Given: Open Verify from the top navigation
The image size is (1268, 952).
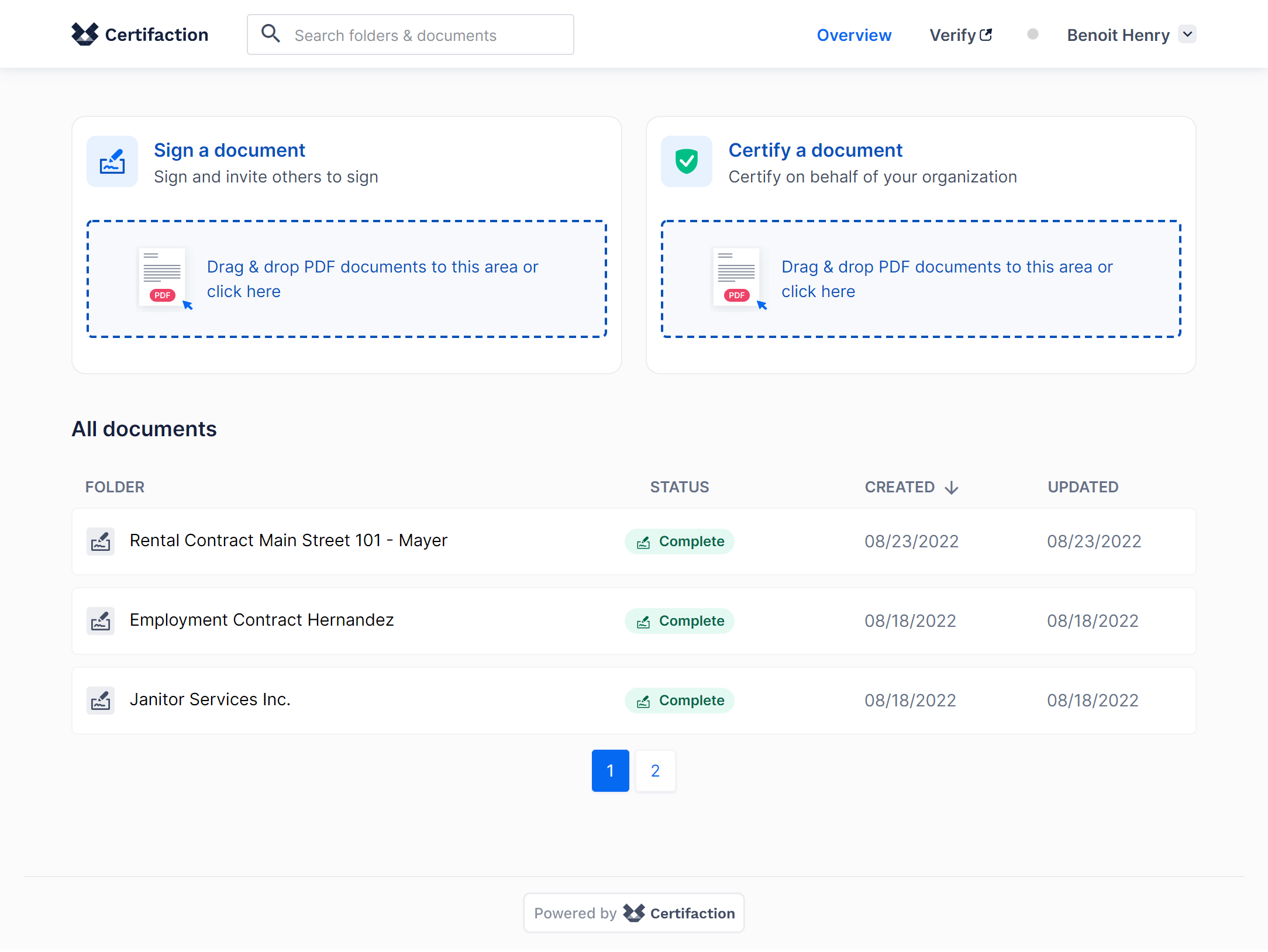Looking at the screenshot, I should 950,35.
